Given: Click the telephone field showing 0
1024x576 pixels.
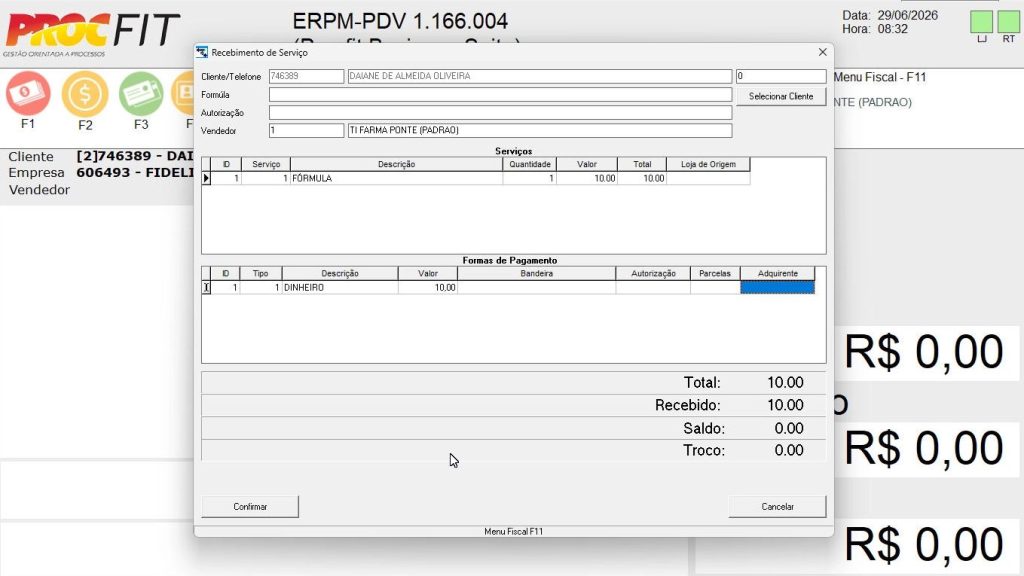Looking at the screenshot, I should click(x=781, y=76).
